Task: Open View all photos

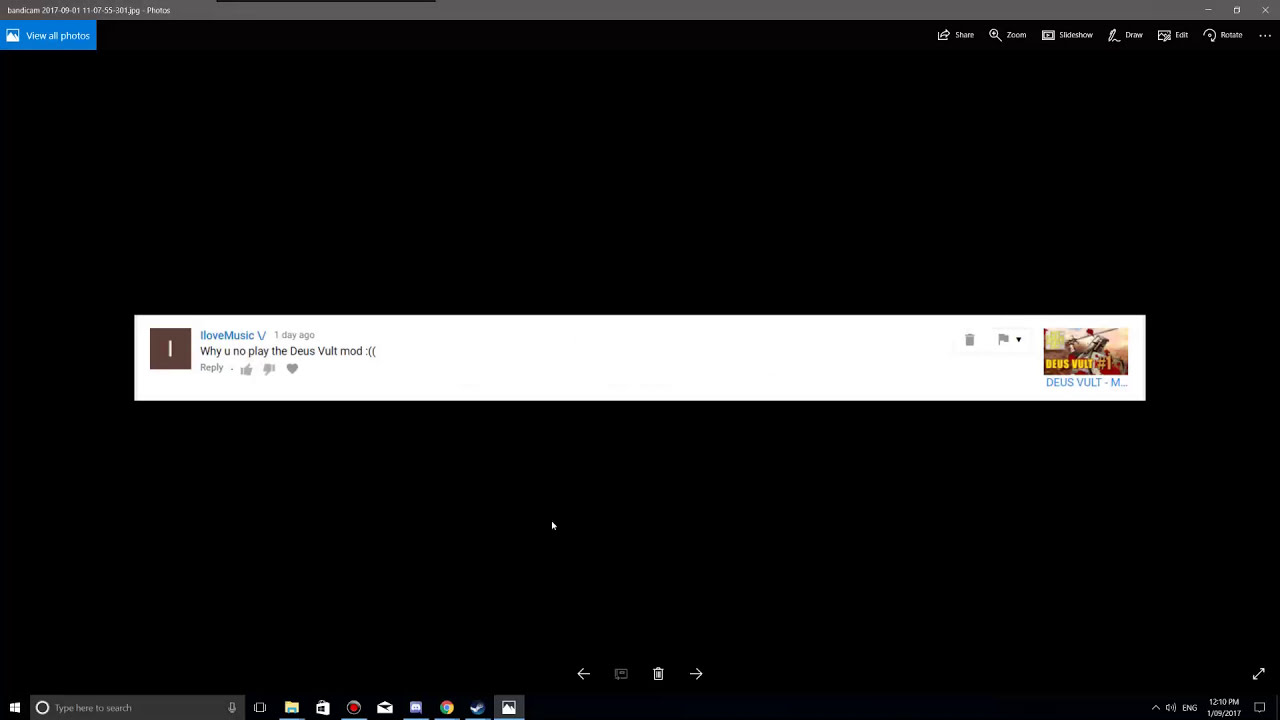Action: pos(48,35)
